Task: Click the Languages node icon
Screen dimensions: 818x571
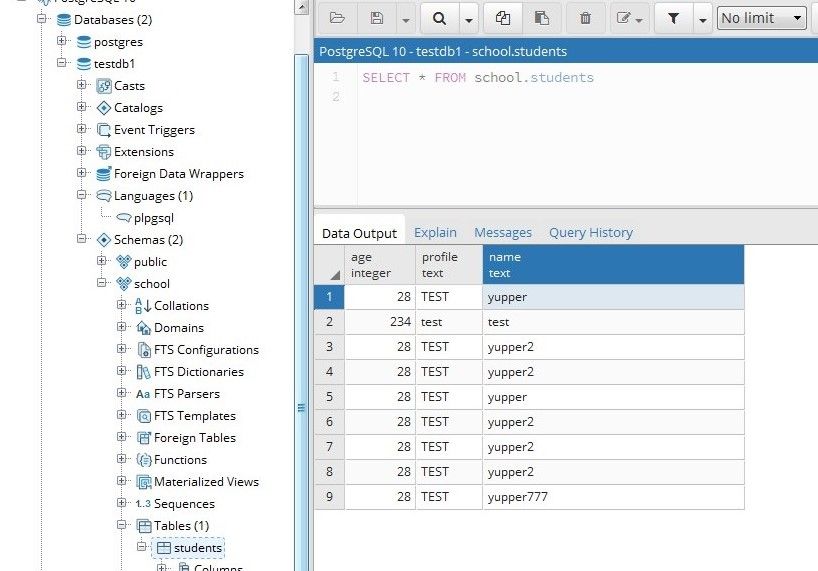Action: [104, 196]
